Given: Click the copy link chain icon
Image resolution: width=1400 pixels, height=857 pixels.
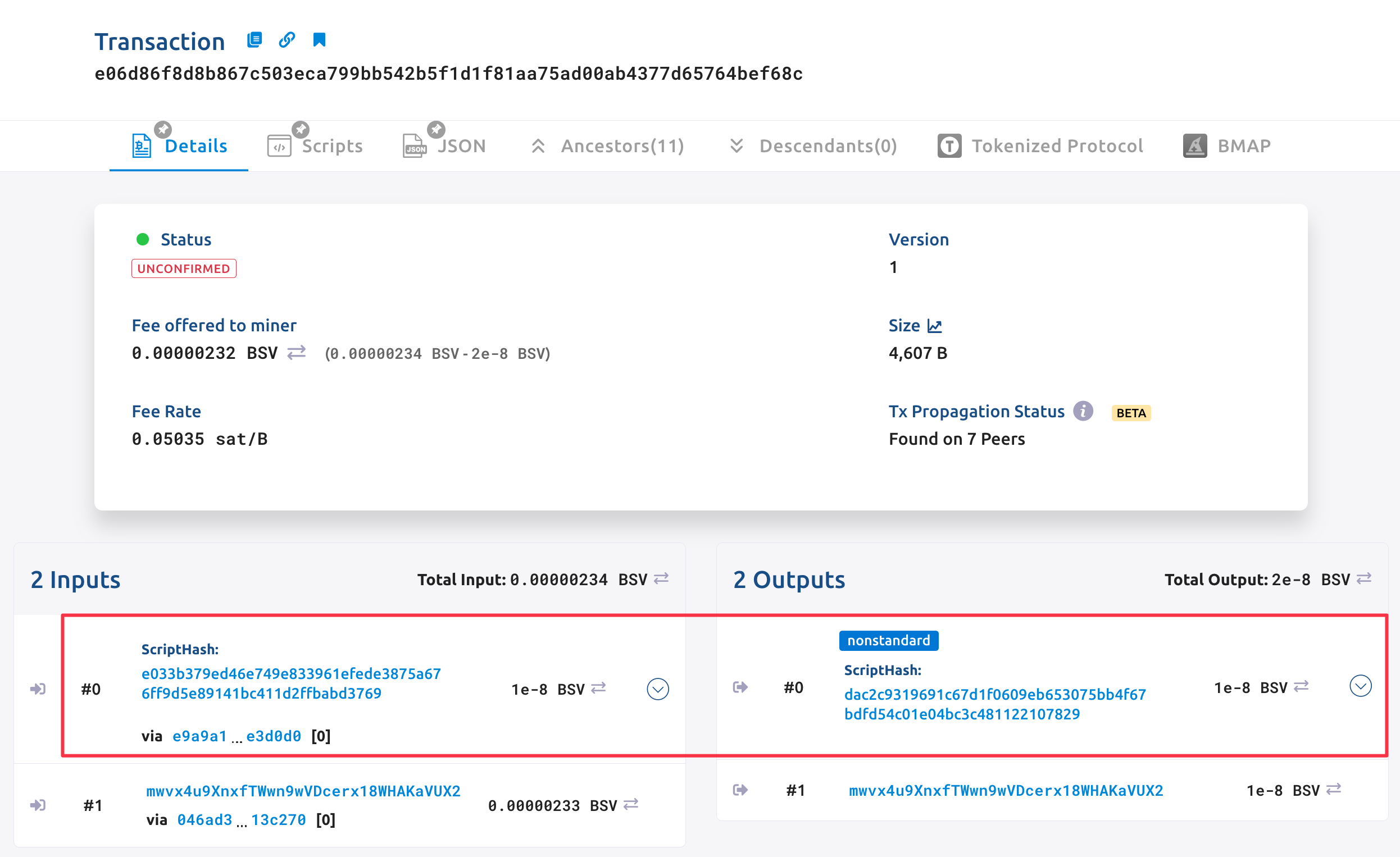Looking at the screenshot, I should pos(287,40).
